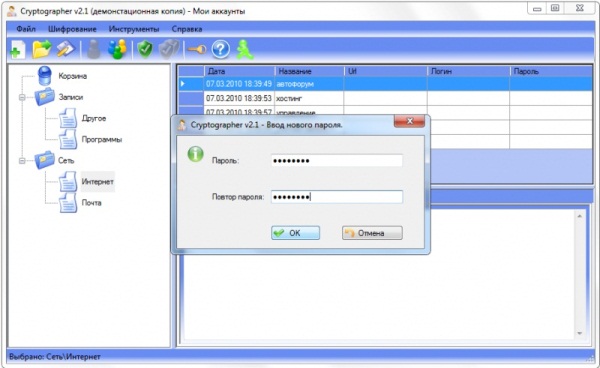600x368 pixels.
Task: Select the Почта tree item
Action: 91,203
